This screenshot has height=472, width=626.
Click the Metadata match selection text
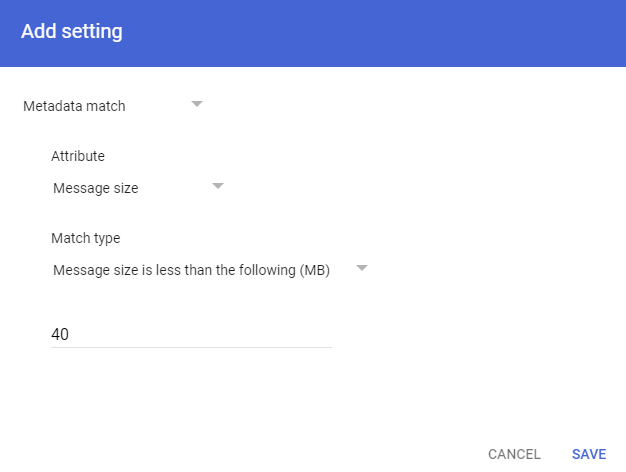pos(74,105)
